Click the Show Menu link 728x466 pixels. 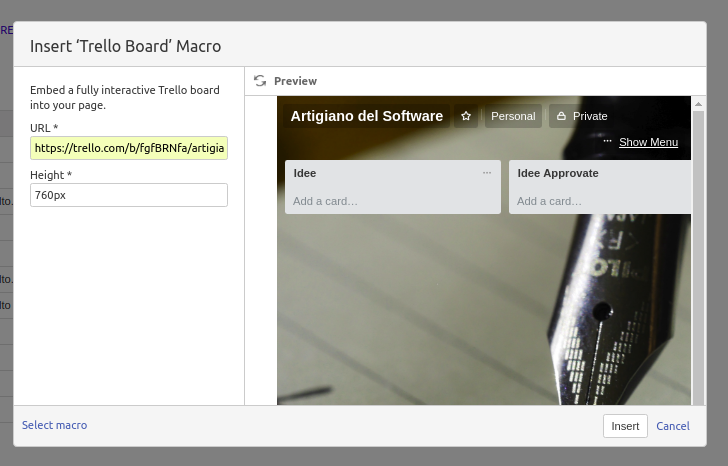click(648, 142)
